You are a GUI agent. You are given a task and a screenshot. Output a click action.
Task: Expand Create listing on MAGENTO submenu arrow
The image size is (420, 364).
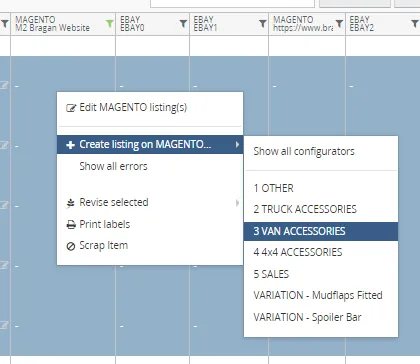coord(237,145)
